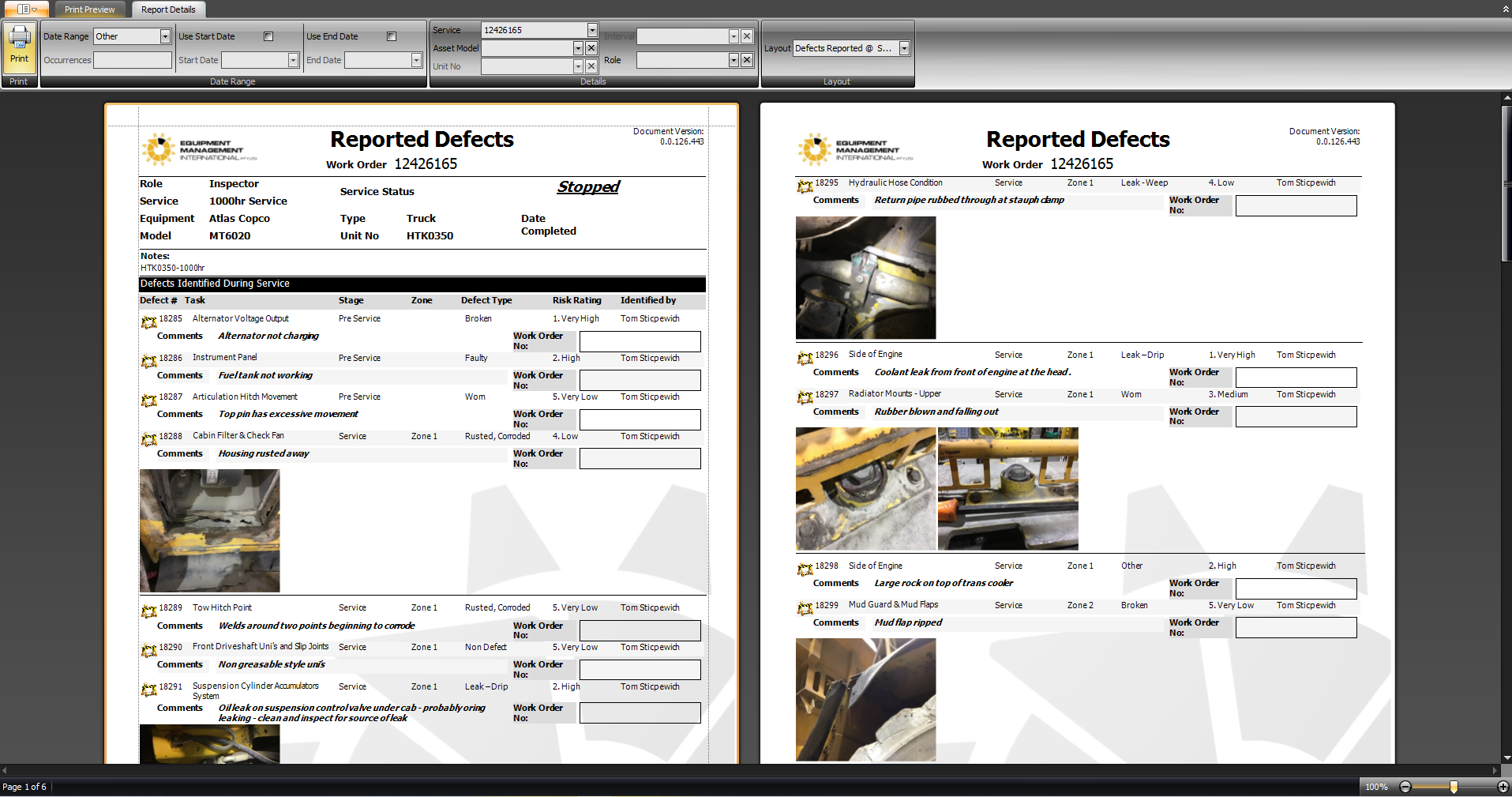The width and height of the screenshot is (1512, 797).
Task: Open the Date Range dropdown
Action: click(x=165, y=36)
